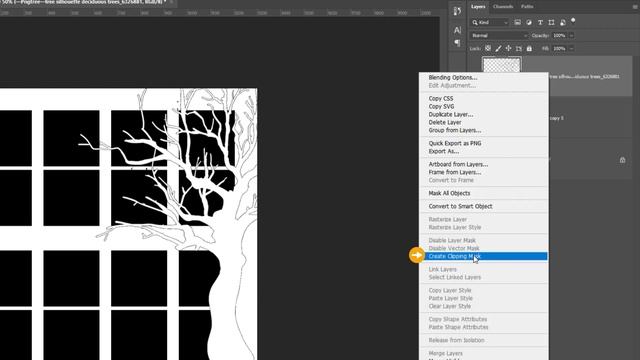640x360 pixels.
Task: Lock transparent pixels
Action: [x=488, y=49]
